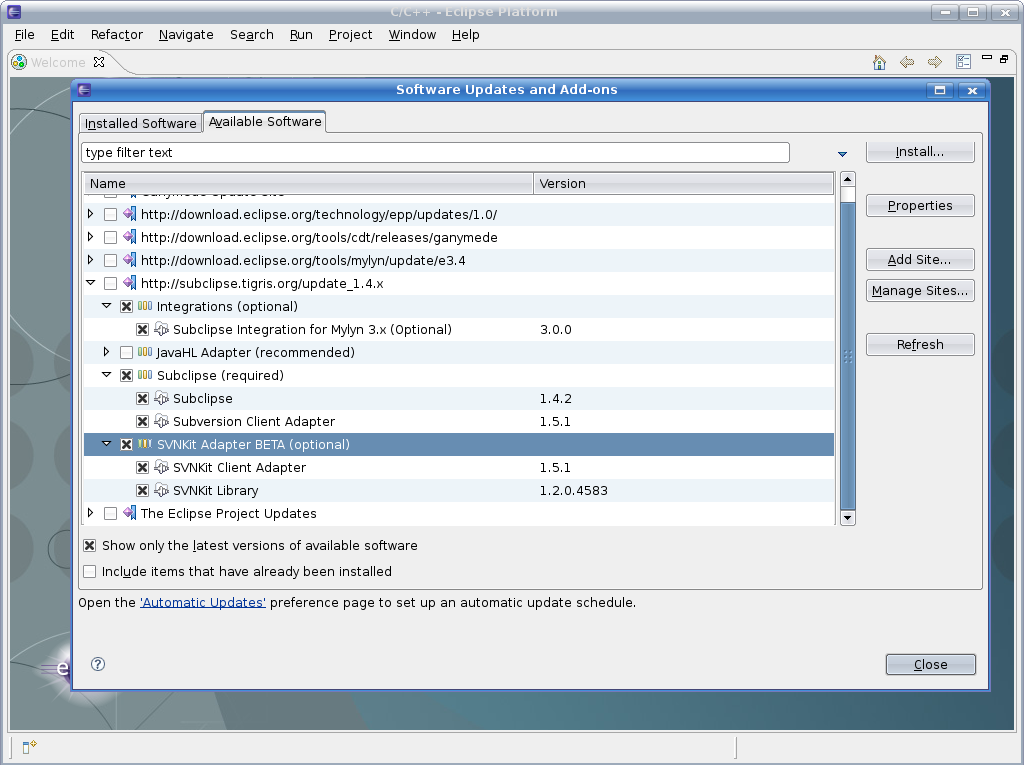Click the 'type filter text' input field
Screen dimensions: 1024x765
(435, 153)
